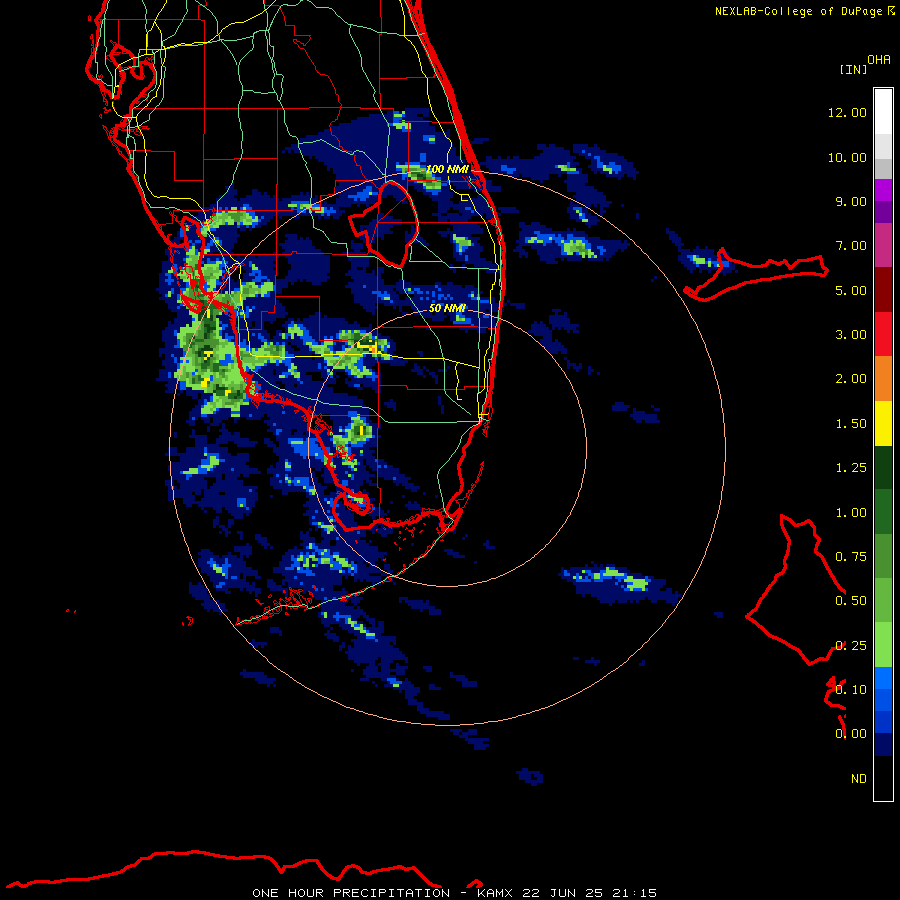Click the ONE HOUR PRECIPITATION title text
The image size is (900, 900).
click(351, 893)
